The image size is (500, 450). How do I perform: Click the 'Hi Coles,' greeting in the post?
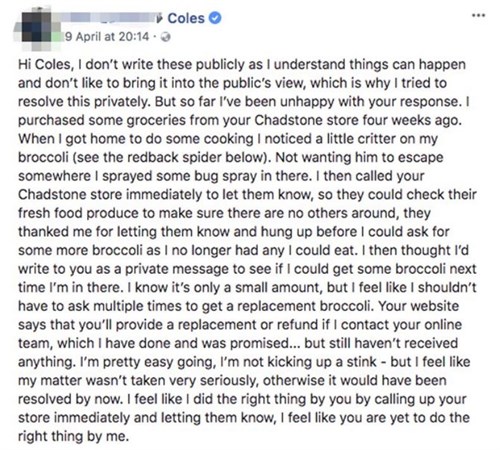(x=45, y=65)
